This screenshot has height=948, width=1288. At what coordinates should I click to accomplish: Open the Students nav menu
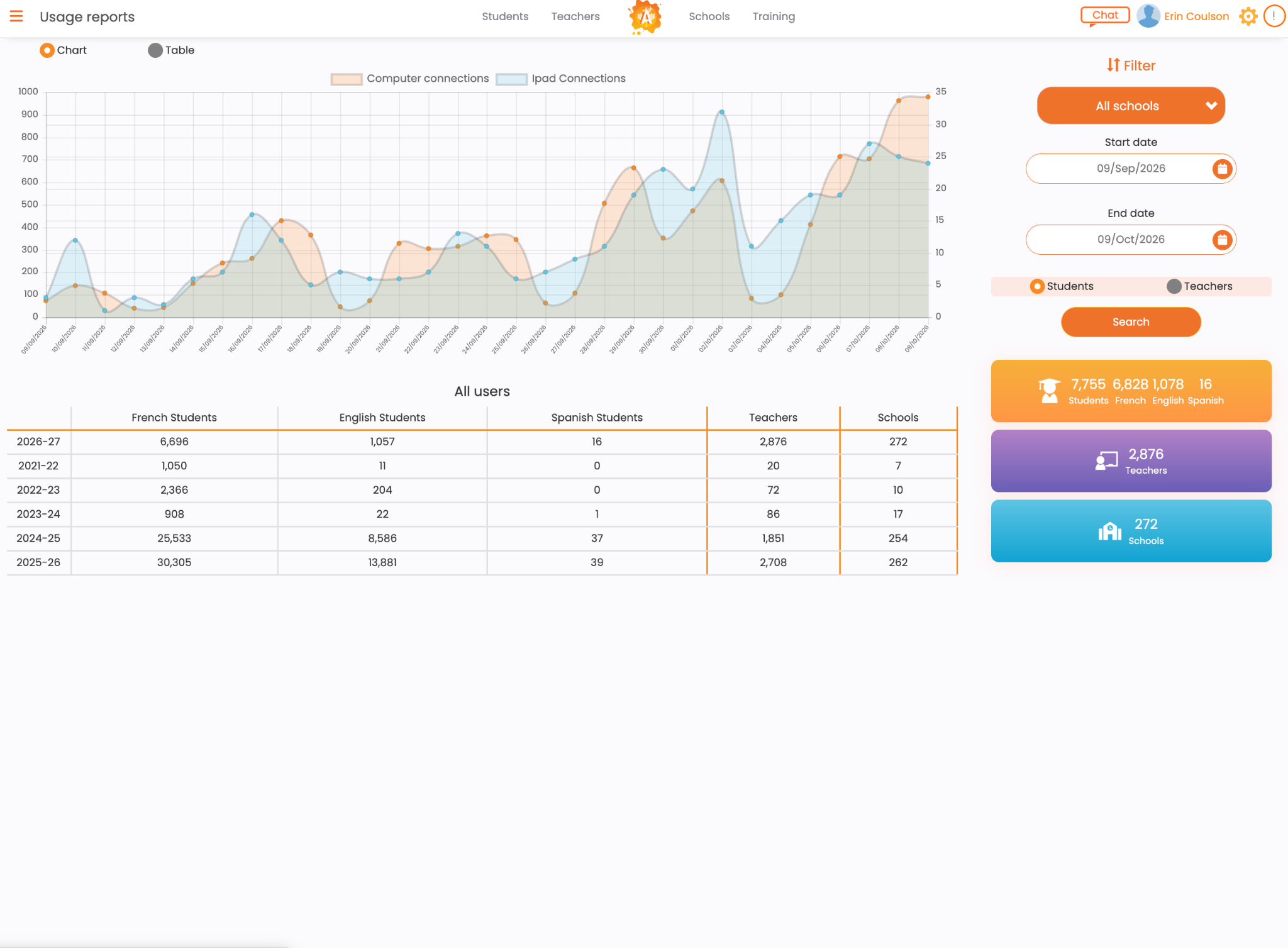pos(505,16)
